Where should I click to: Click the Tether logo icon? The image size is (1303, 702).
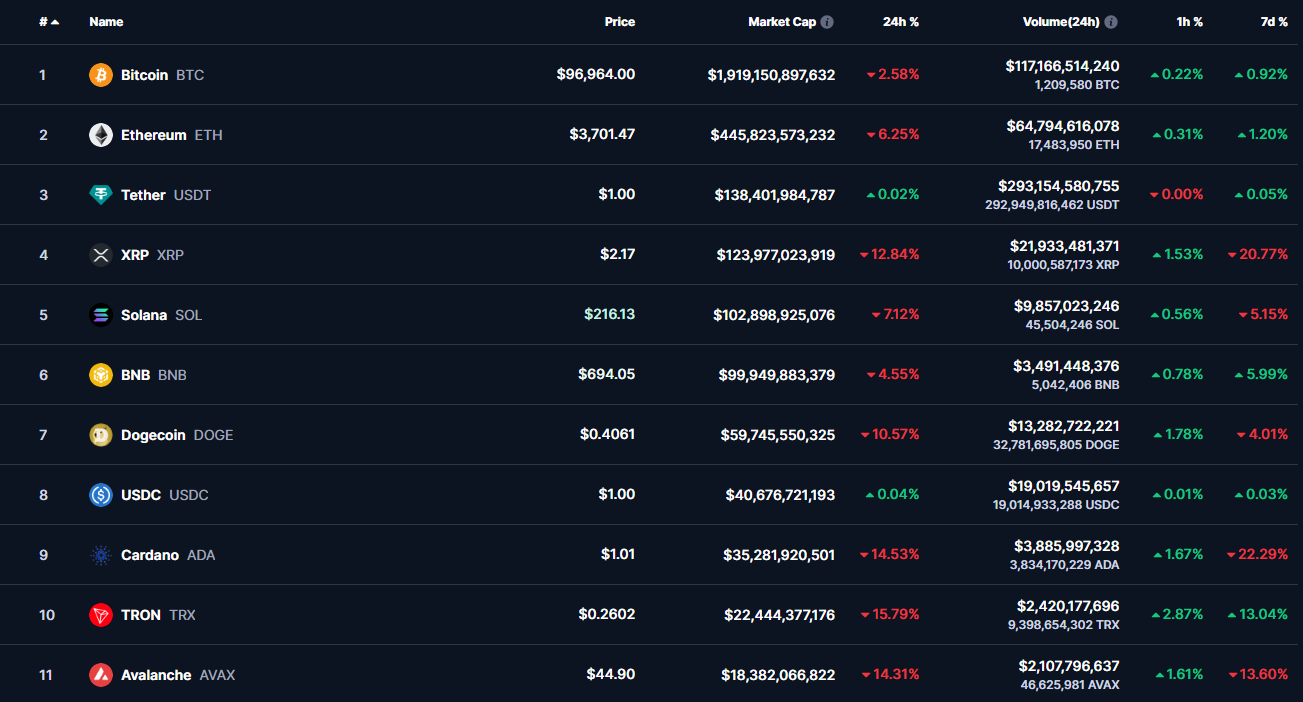[x=101, y=195]
